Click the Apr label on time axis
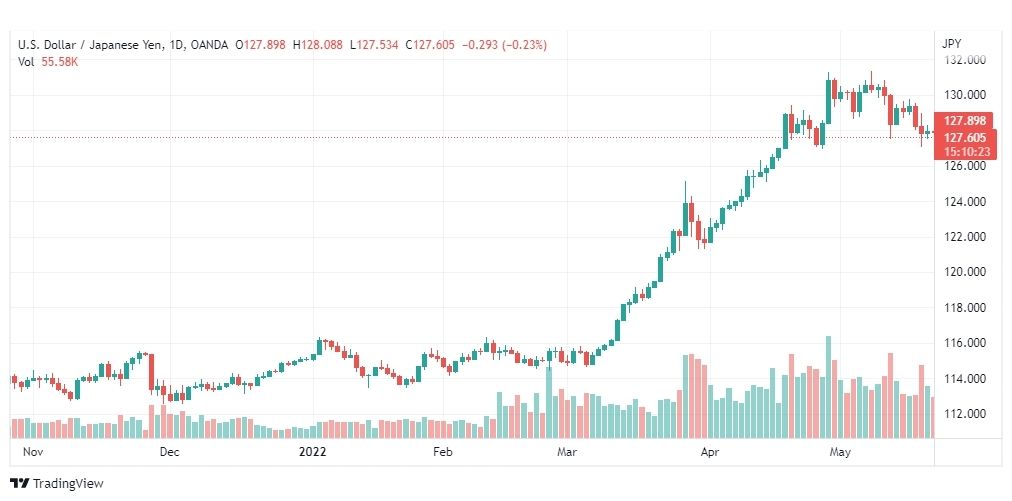 (709, 452)
